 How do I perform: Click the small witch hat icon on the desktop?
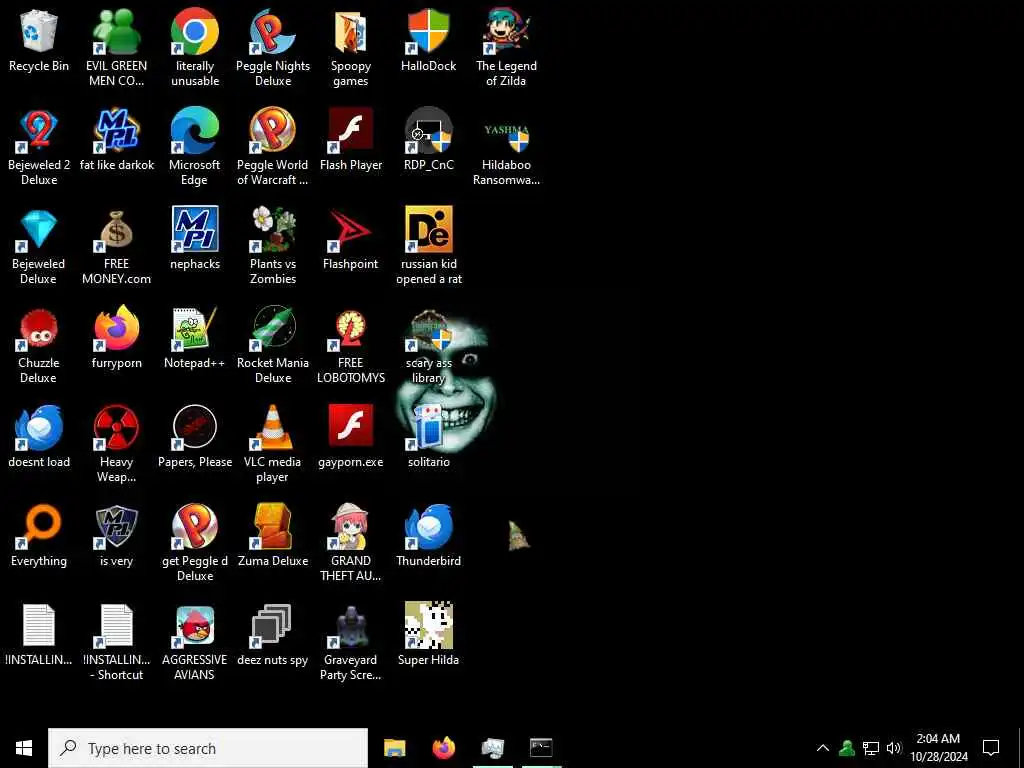point(519,536)
